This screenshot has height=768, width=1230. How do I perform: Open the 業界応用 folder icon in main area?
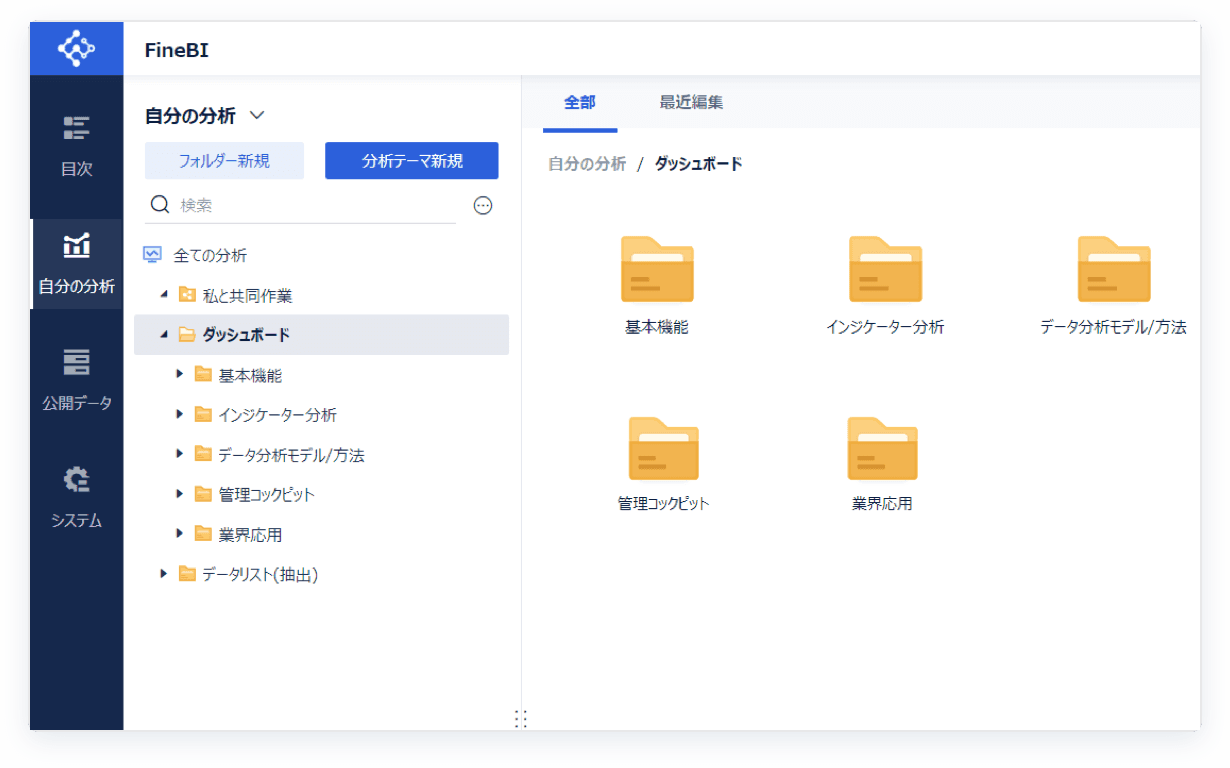point(882,449)
